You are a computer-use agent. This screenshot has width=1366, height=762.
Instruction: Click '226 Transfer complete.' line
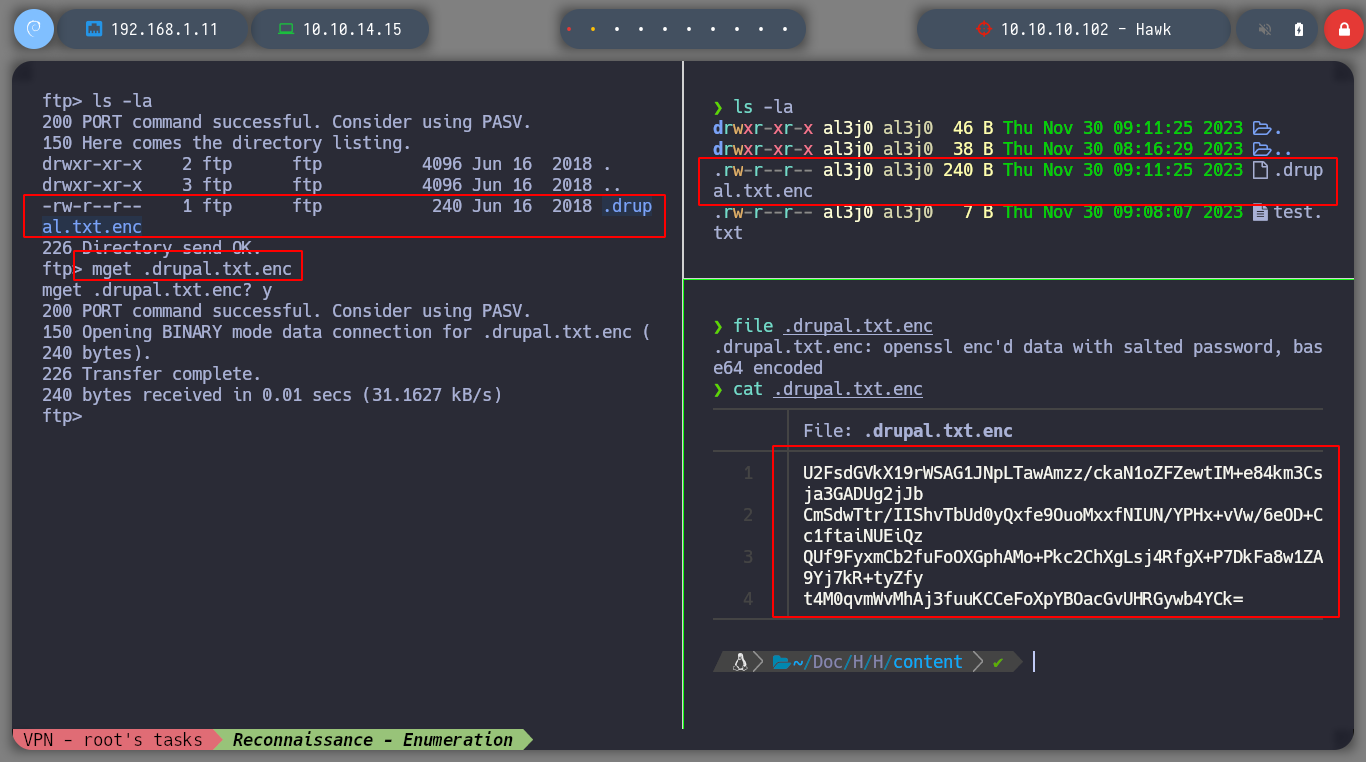pos(152,374)
